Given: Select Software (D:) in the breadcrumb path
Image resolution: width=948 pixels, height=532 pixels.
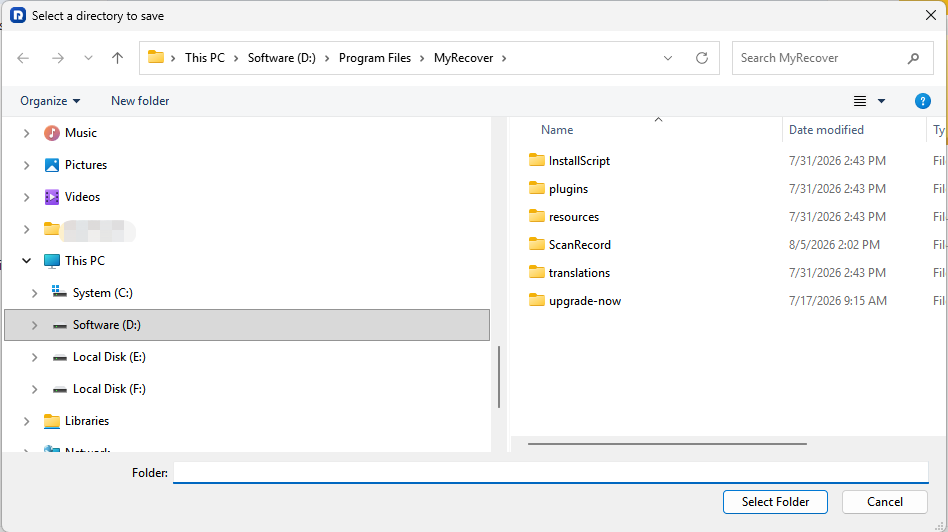Looking at the screenshot, I should coord(282,58).
